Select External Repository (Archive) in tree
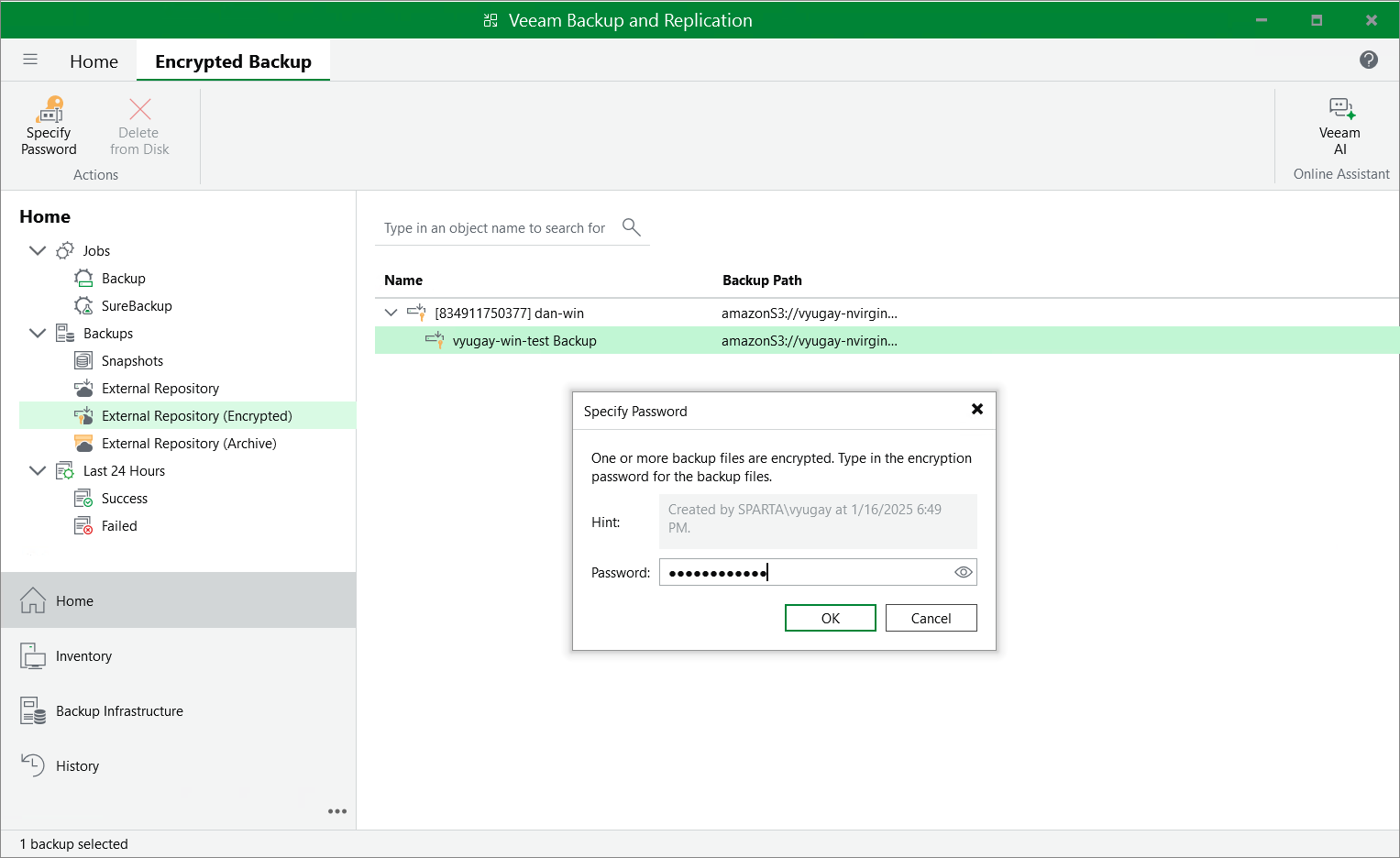The width and height of the screenshot is (1400, 858). (x=189, y=444)
